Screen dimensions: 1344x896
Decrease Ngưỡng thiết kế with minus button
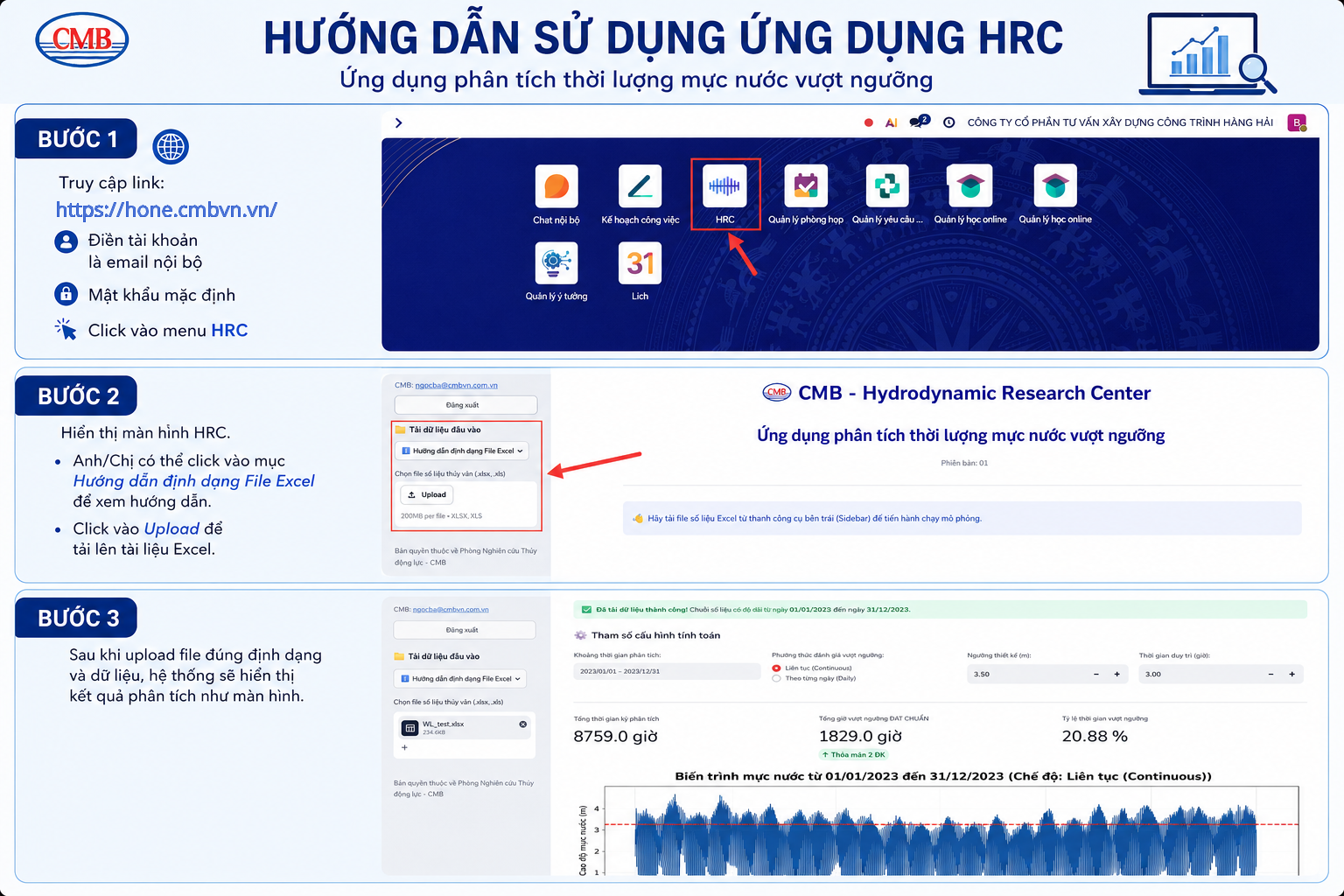tap(1096, 674)
